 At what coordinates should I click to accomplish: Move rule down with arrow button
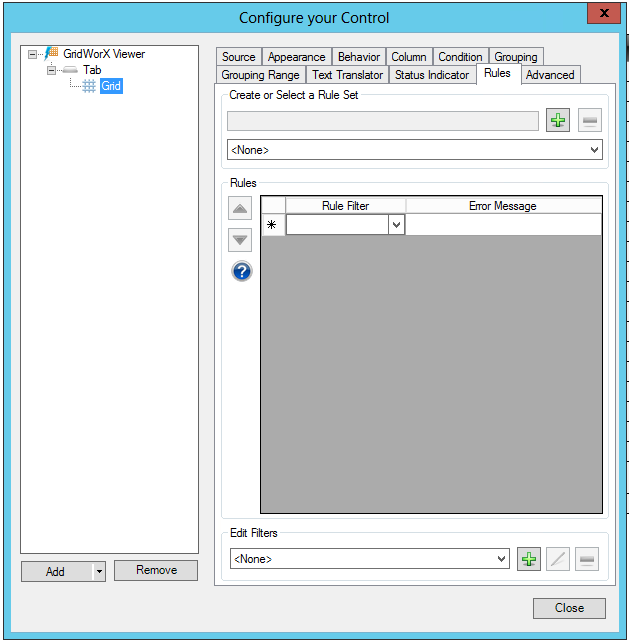[x=240, y=240]
